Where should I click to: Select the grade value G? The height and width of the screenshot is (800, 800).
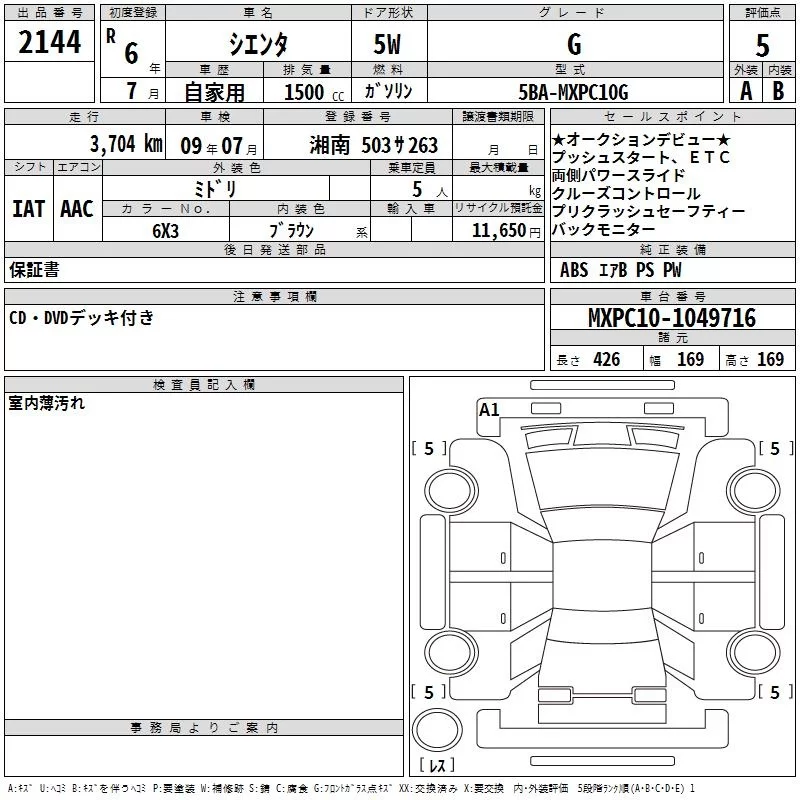(x=574, y=44)
